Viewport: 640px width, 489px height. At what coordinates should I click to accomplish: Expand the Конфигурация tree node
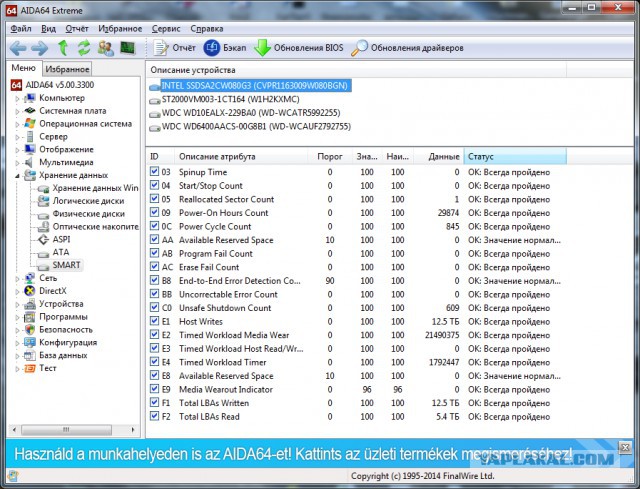(17, 343)
